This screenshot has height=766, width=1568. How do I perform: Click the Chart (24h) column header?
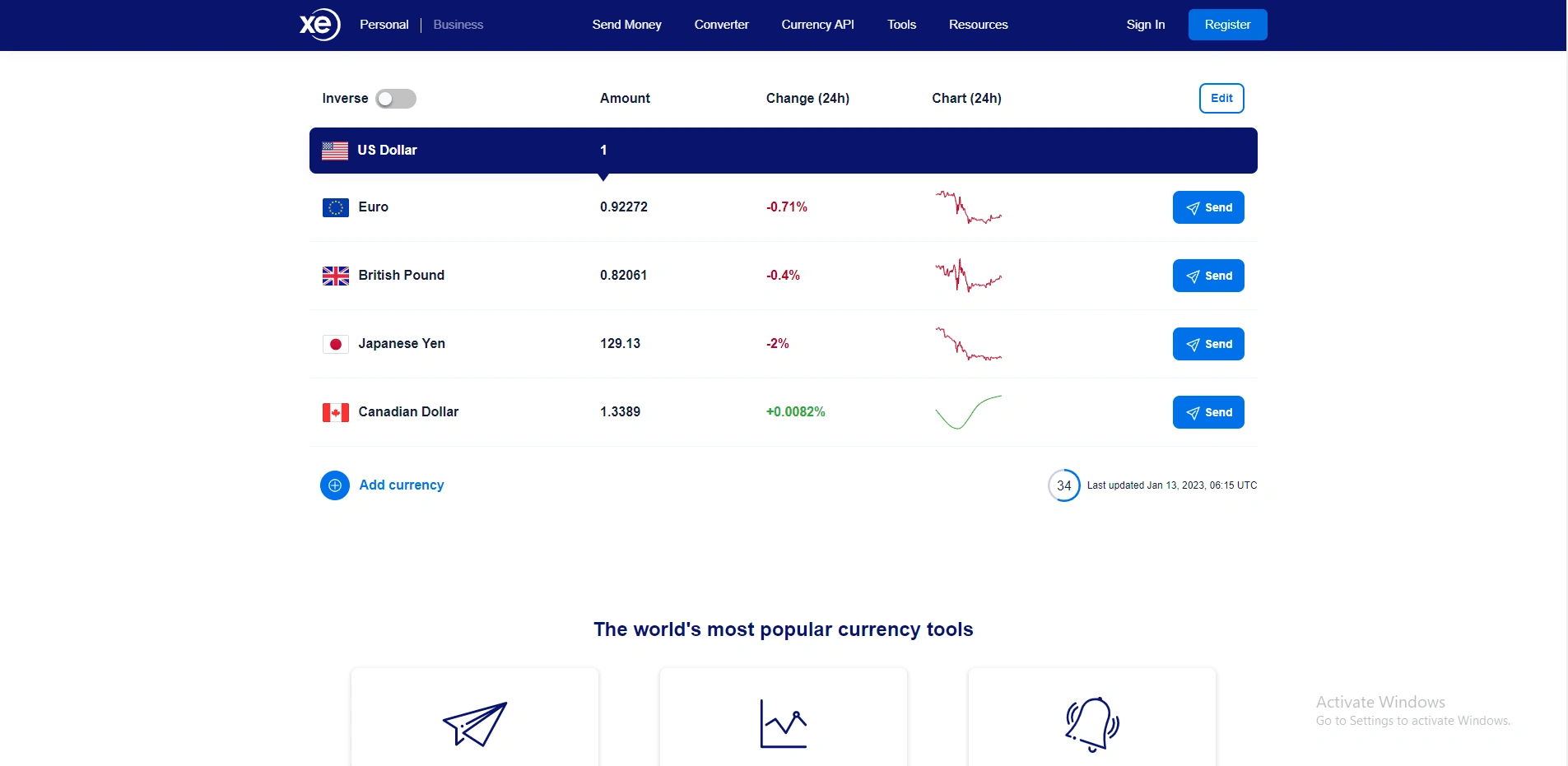(x=967, y=99)
